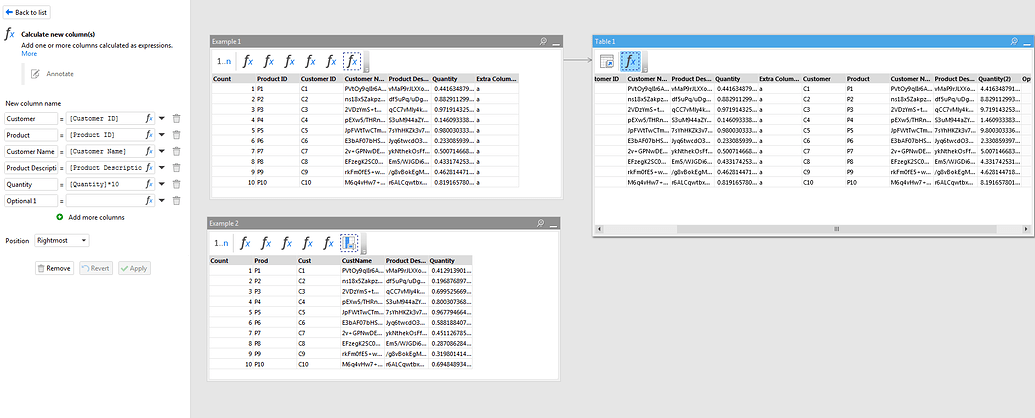Screen dimensions: 1035x418
Task: Click the Apply button
Action: click(x=135, y=269)
